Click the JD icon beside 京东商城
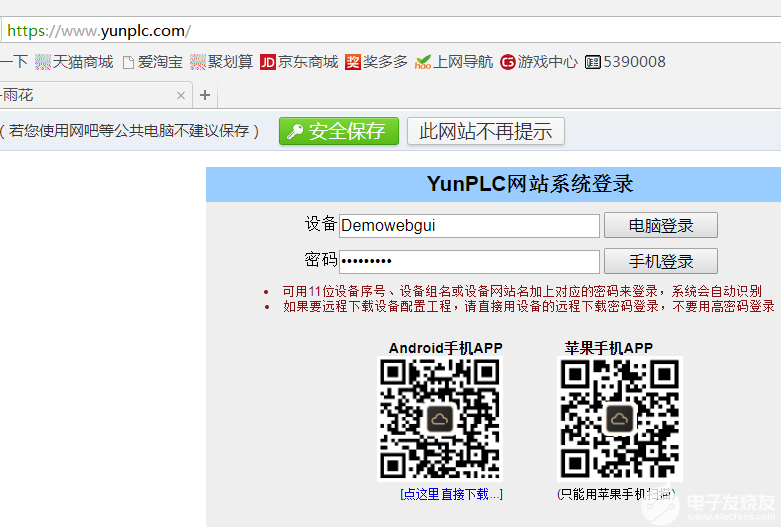The width and height of the screenshot is (781, 527). click(267, 62)
